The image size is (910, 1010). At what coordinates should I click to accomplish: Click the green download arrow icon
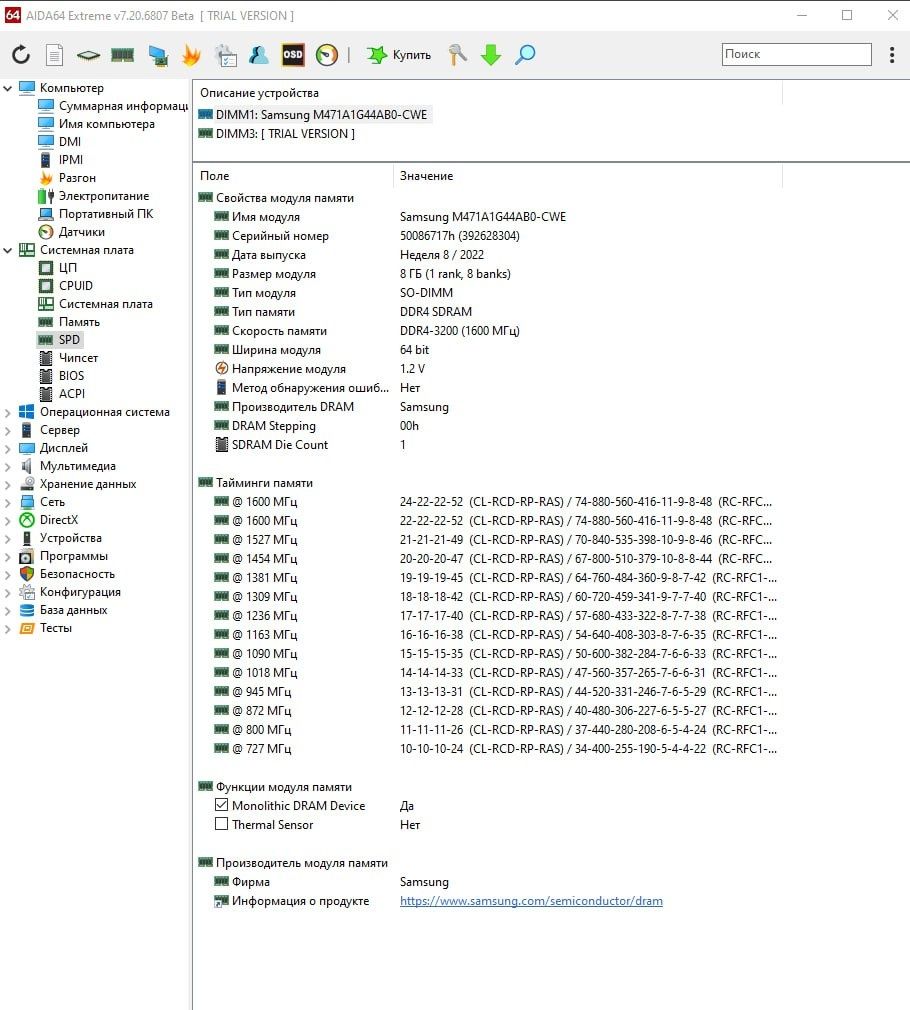491,55
